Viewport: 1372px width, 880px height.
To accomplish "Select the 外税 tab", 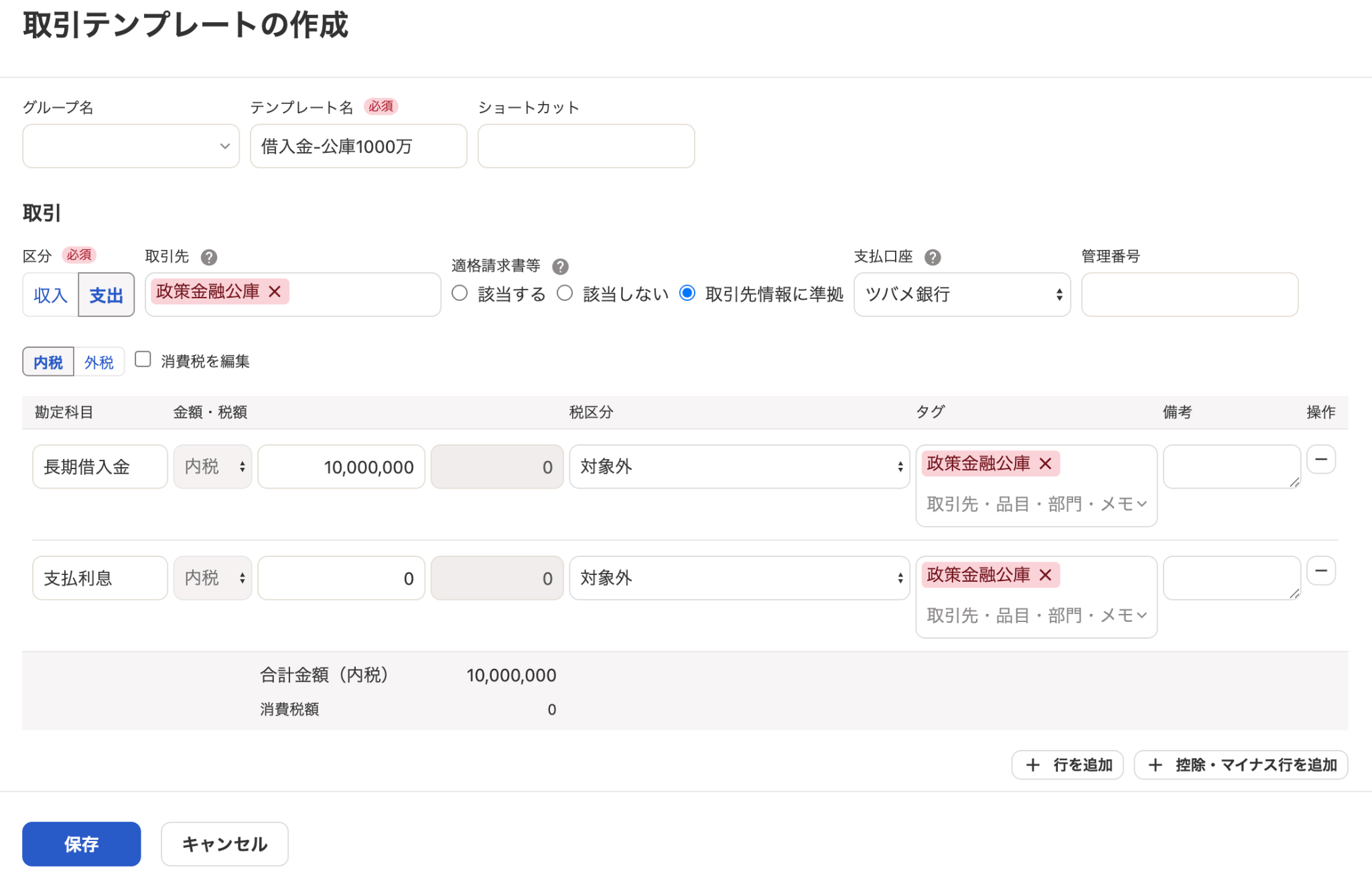I will (99, 362).
